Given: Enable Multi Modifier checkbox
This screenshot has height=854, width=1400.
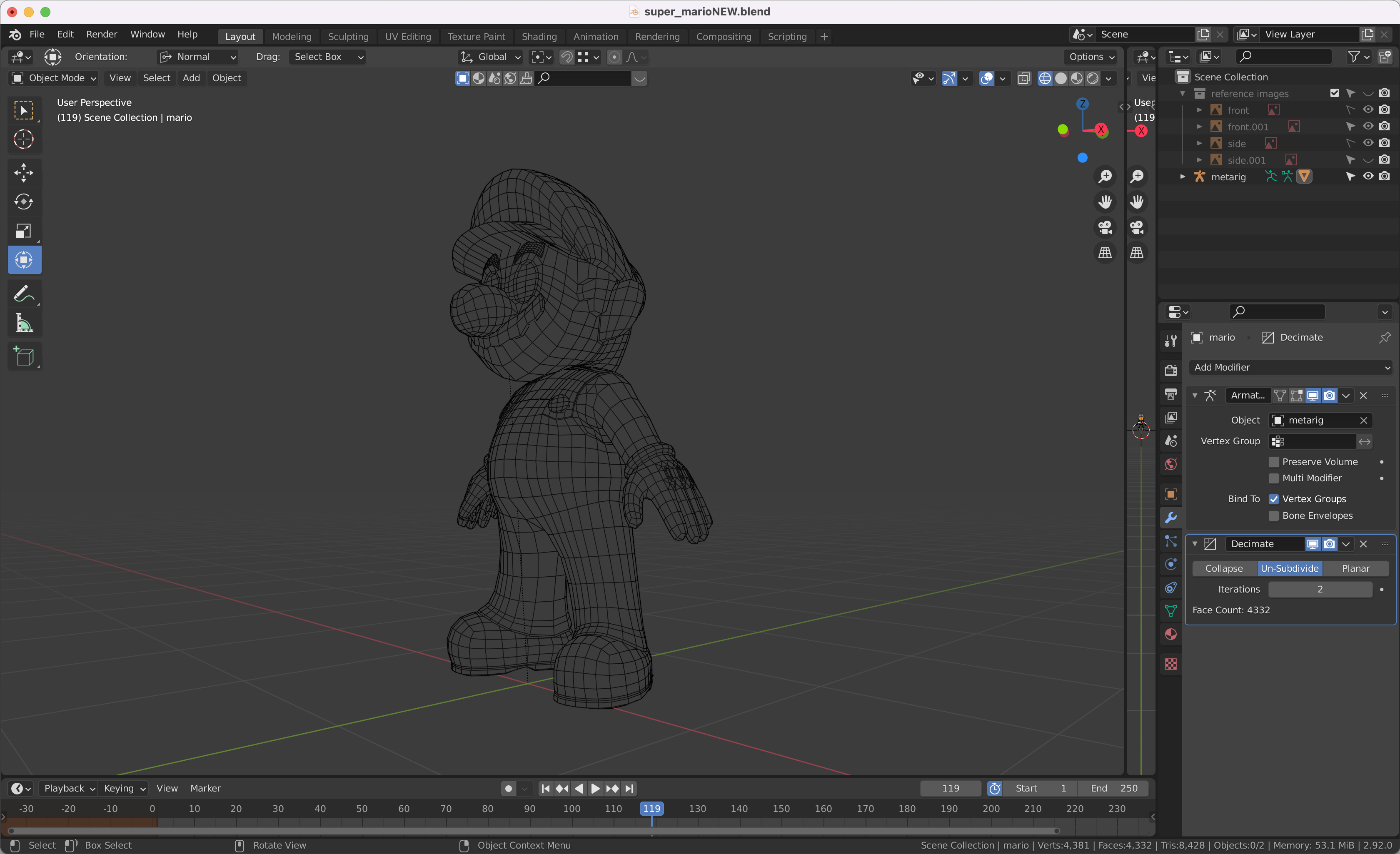Looking at the screenshot, I should point(1274,479).
